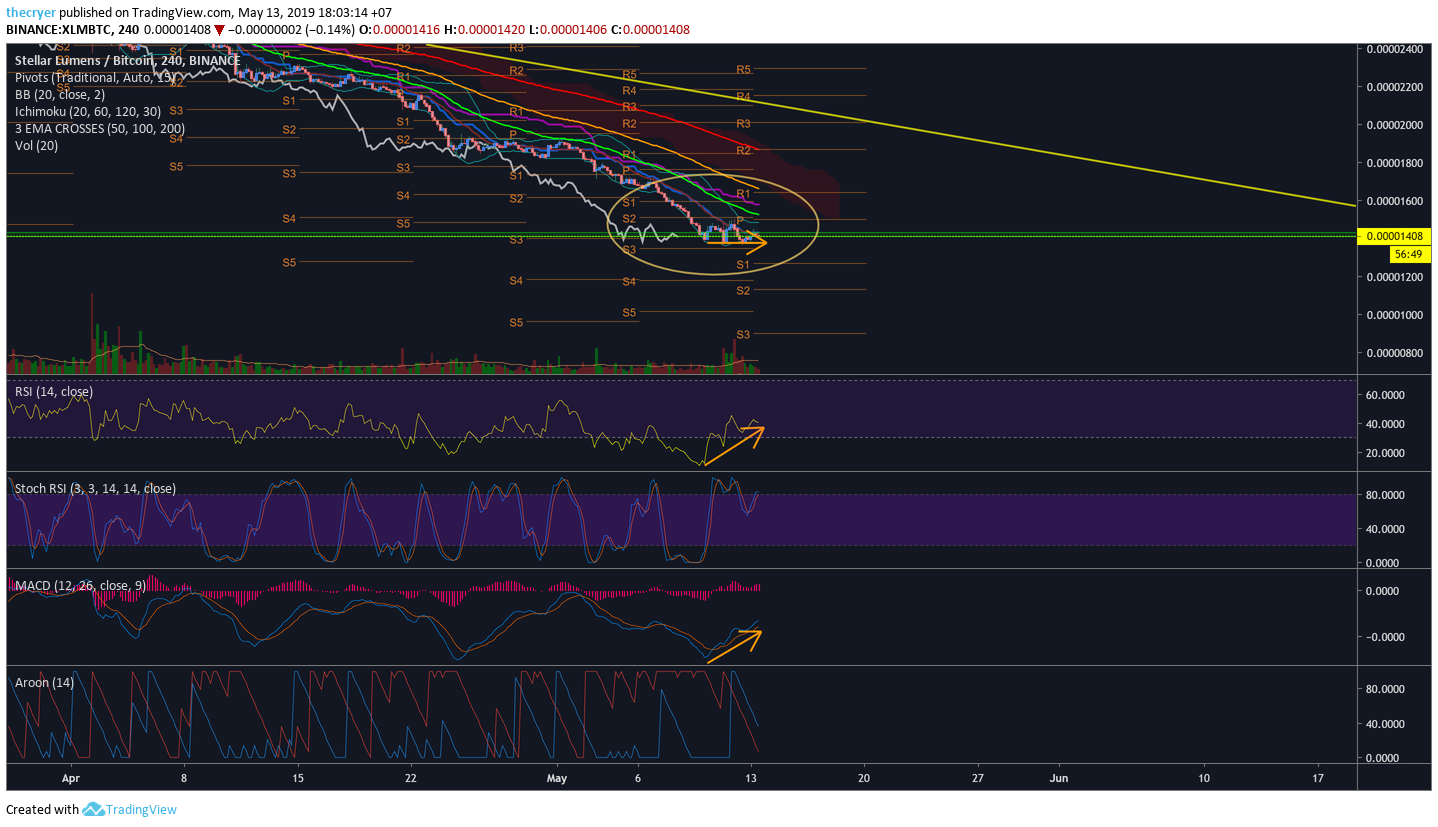Click the 0.00001200 price axis label
Screen dimensions: 1438x827
click(x=1393, y=277)
